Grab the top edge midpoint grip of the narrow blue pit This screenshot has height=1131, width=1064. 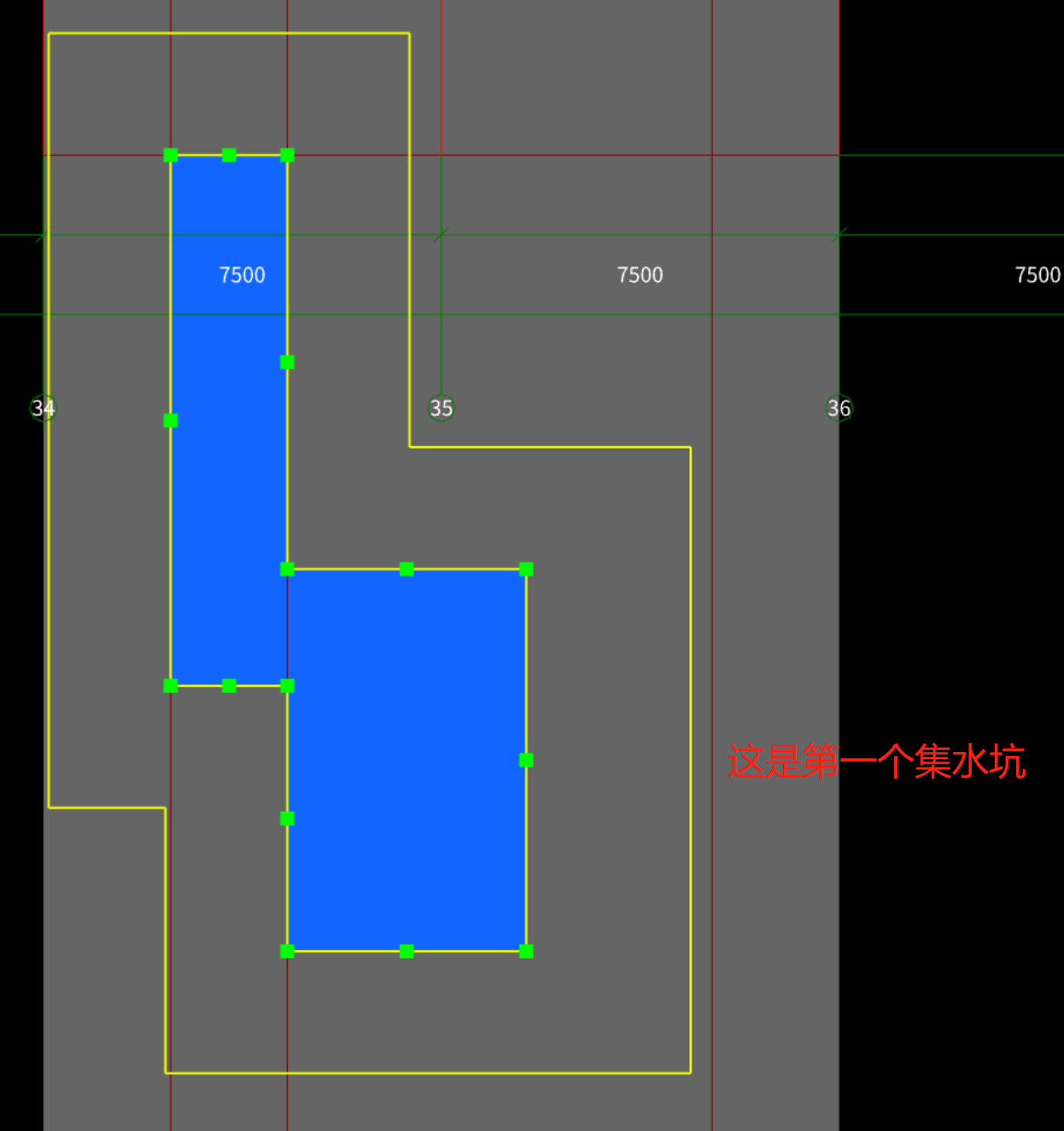pyautogui.click(x=229, y=155)
